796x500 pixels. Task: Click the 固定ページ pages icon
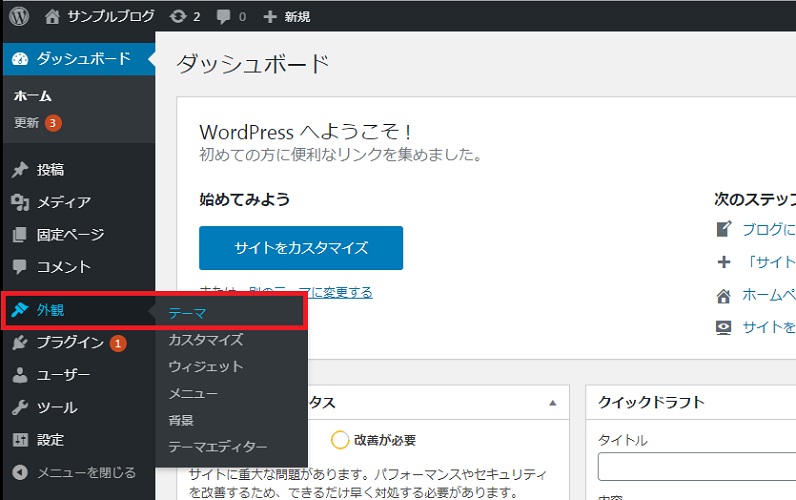[19, 235]
